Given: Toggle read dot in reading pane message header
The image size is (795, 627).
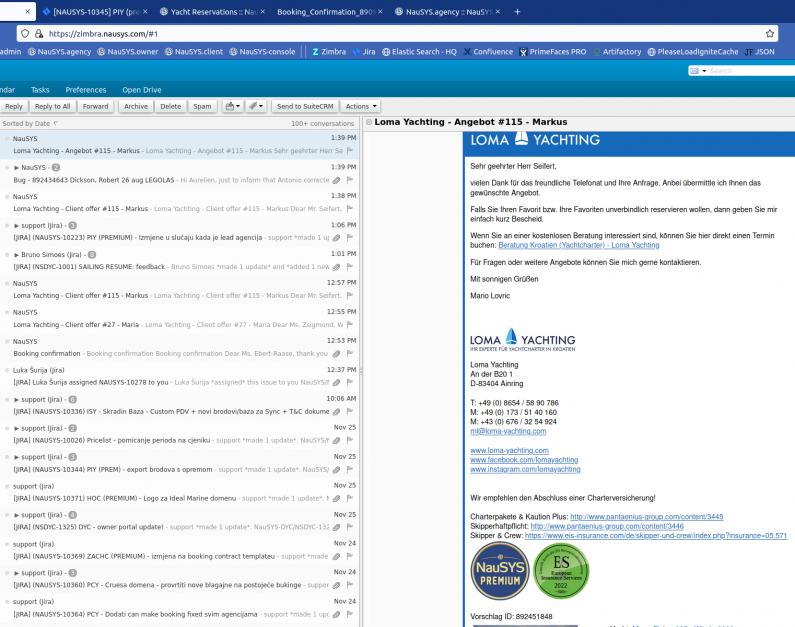Looking at the screenshot, I should tap(369, 122).
